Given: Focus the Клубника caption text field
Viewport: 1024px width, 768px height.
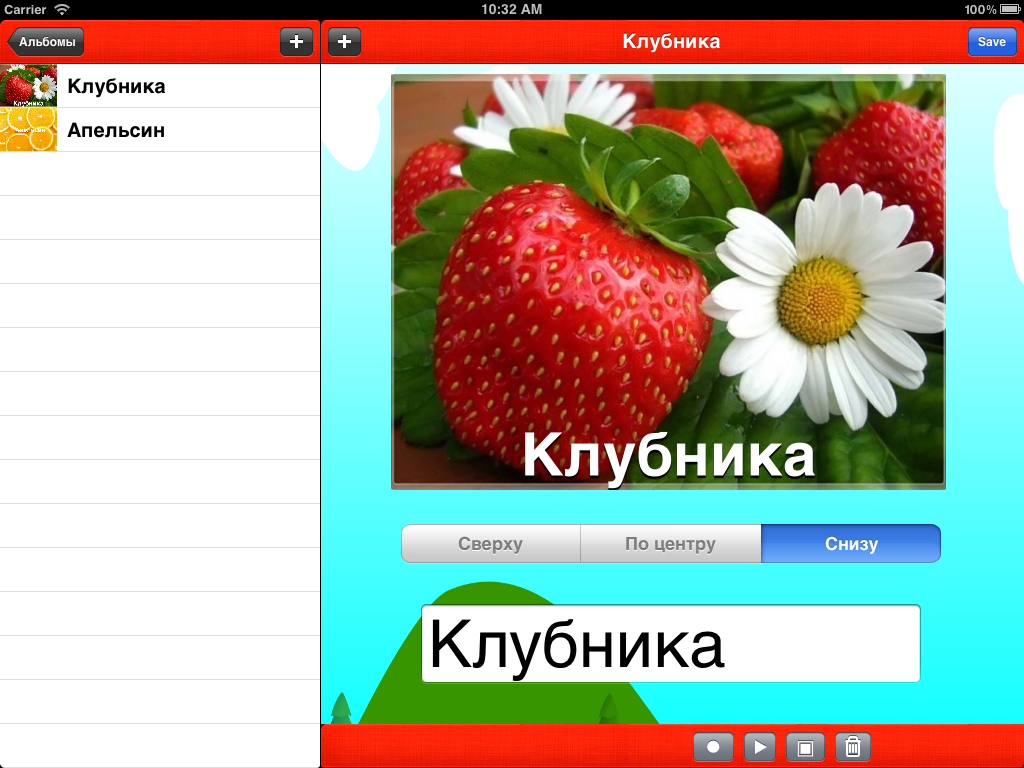Looking at the screenshot, I should coord(670,644).
